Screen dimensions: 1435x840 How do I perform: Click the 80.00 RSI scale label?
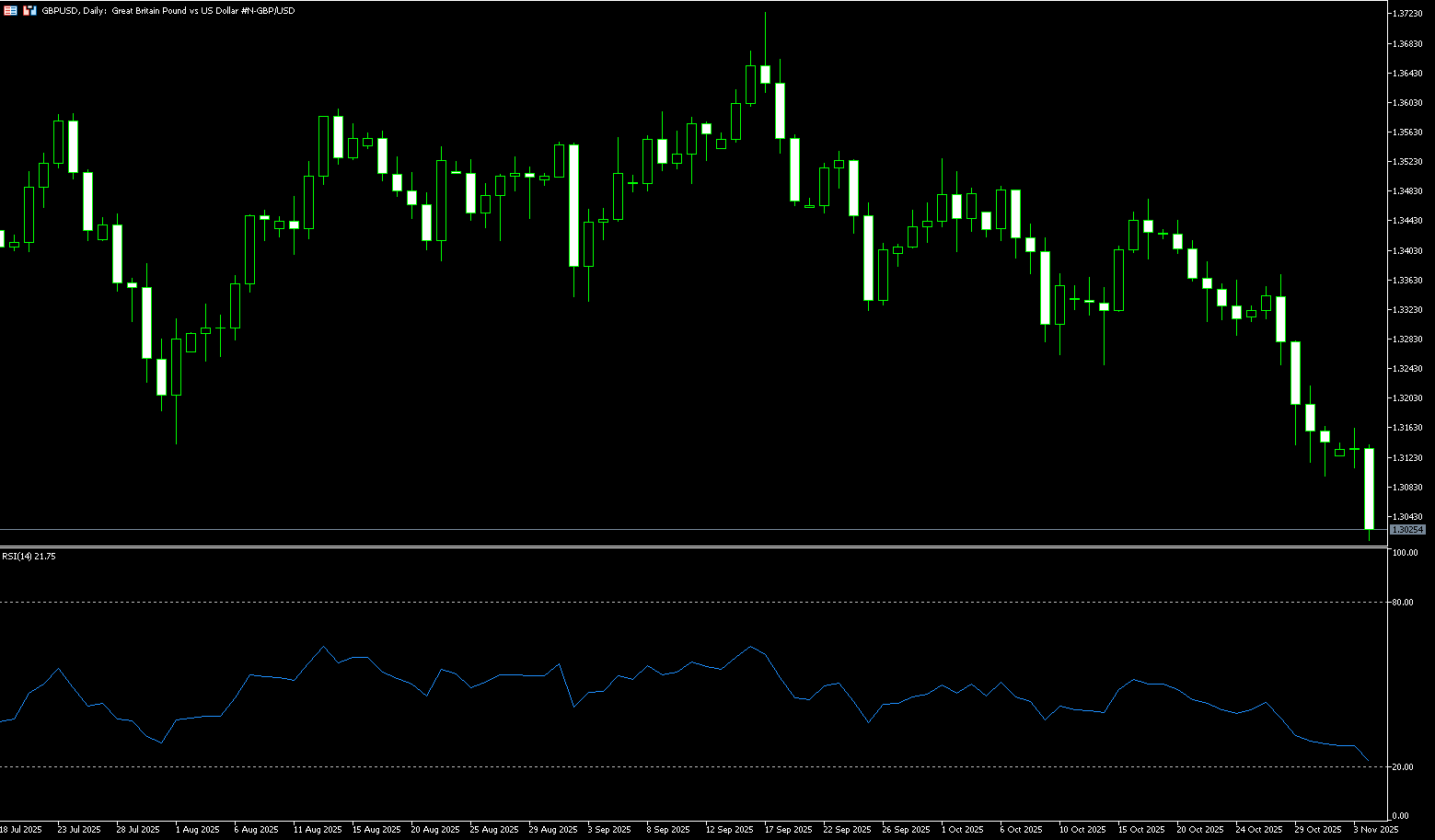point(1404,603)
